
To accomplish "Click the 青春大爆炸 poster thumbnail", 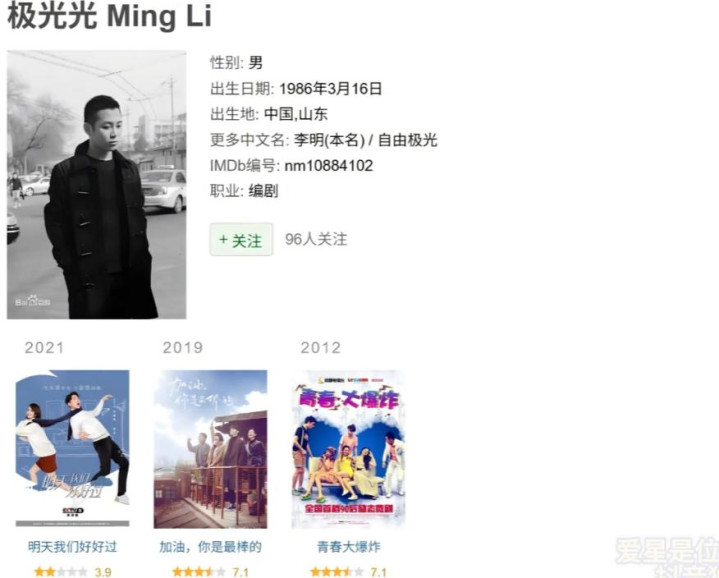I will coord(348,449).
